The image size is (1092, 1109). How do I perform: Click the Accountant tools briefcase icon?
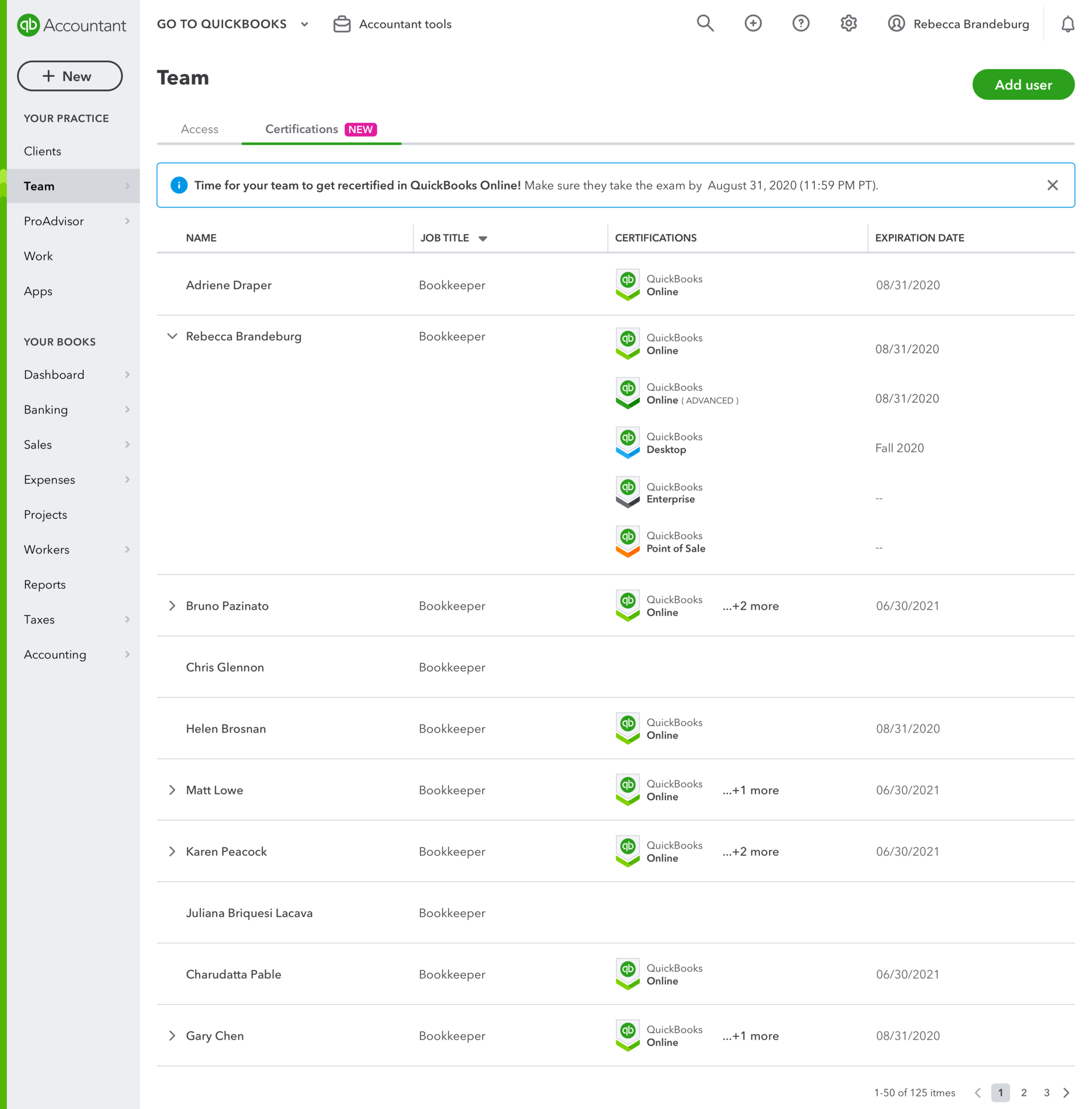[342, 24]
